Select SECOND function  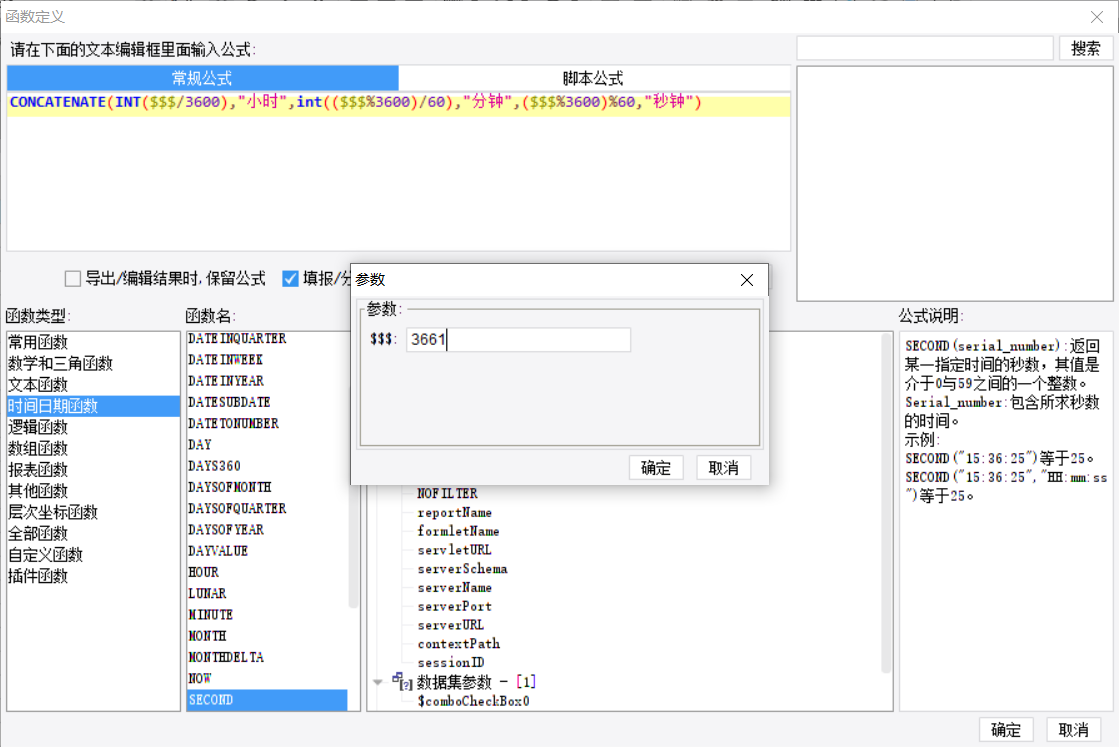point(267,700)
